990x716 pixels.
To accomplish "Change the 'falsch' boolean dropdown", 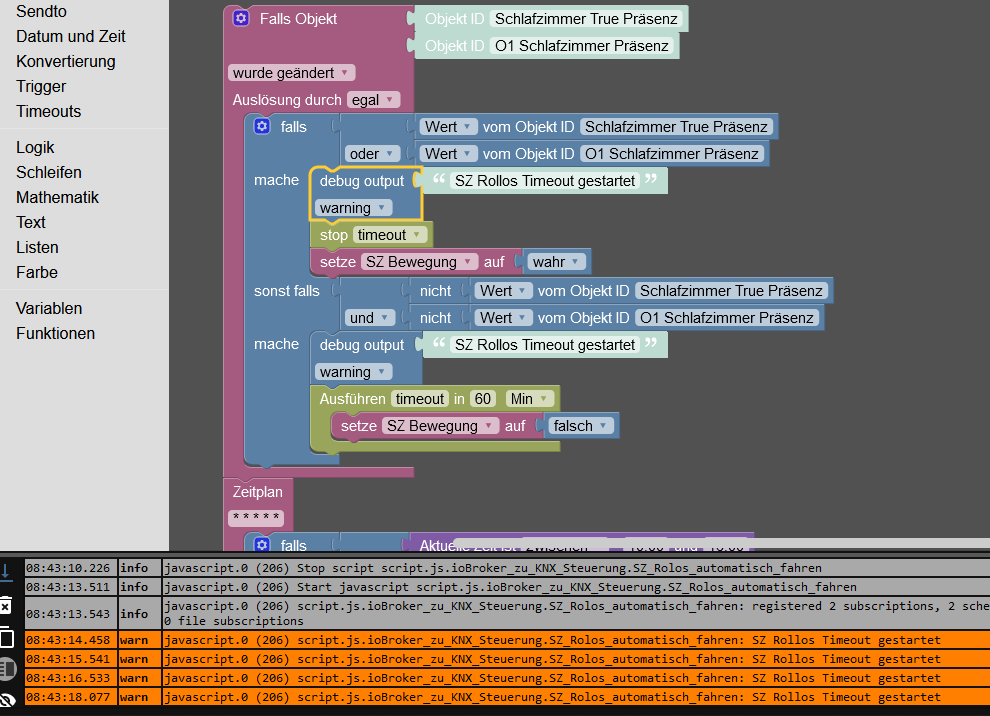I will (581, 426).
